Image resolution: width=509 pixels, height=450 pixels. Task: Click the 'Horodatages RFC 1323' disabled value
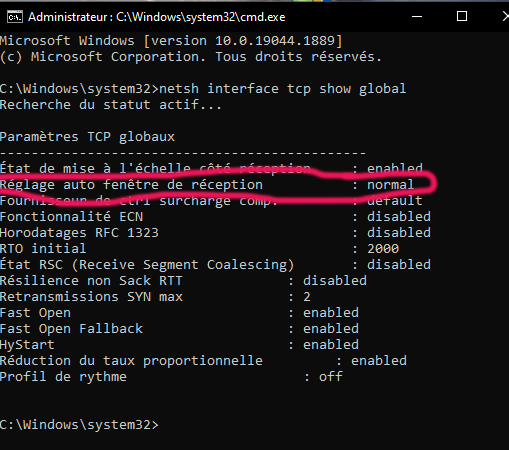coord(399,233)
